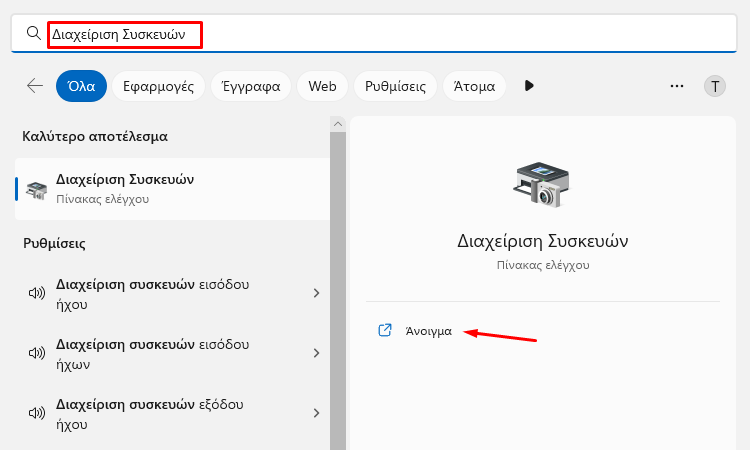Expand the Διαχείριση συσκευών εισόδου ήχου chevron
This screenshot has width=750, height=450.
[316, 293]
